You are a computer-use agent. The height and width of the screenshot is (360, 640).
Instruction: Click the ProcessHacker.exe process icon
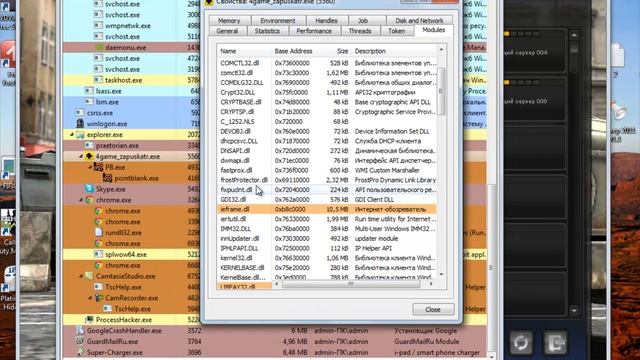(x=89, y=320)
